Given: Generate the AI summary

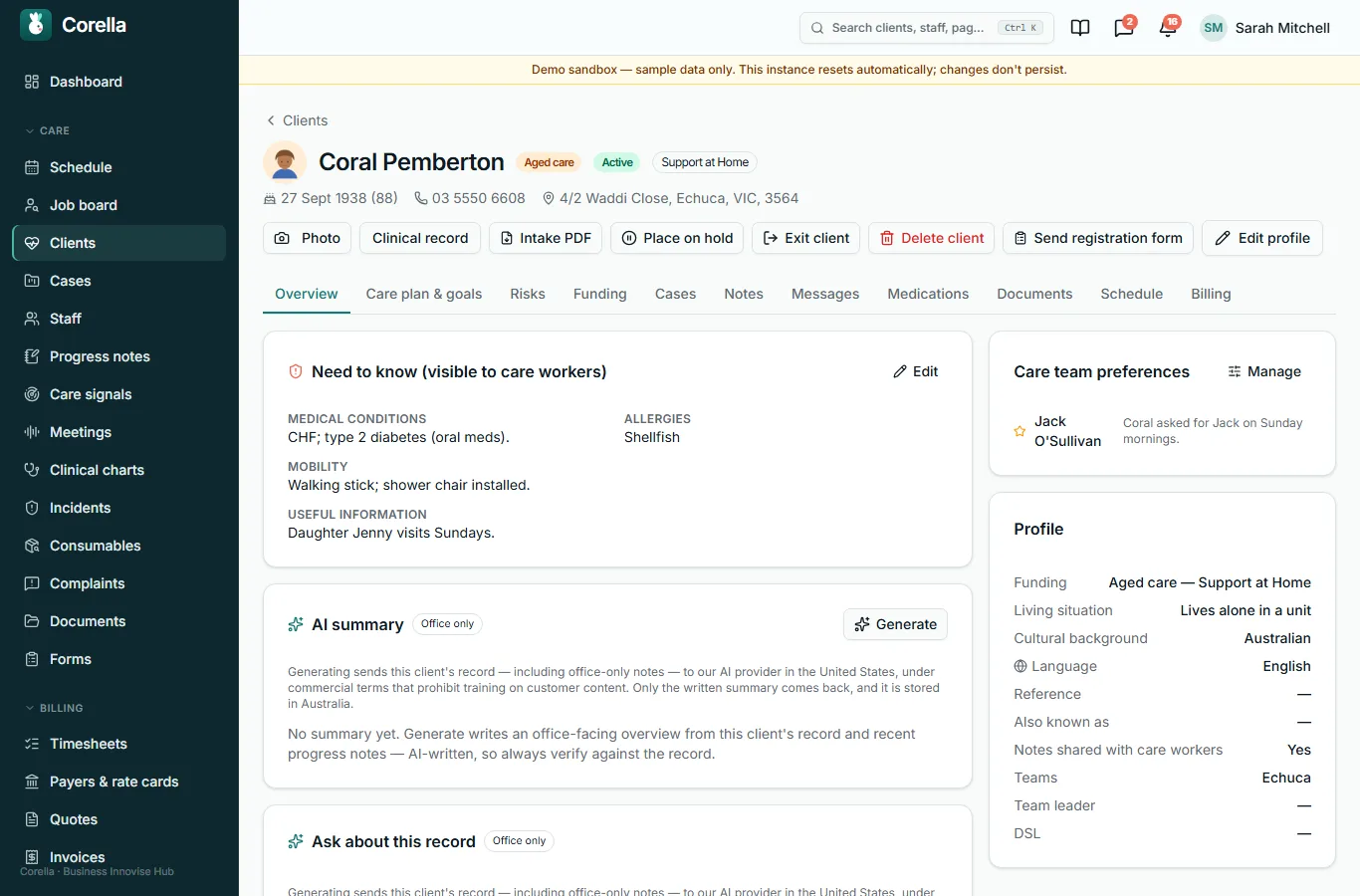Looking at the screenshot, I should tap(896, 624).
